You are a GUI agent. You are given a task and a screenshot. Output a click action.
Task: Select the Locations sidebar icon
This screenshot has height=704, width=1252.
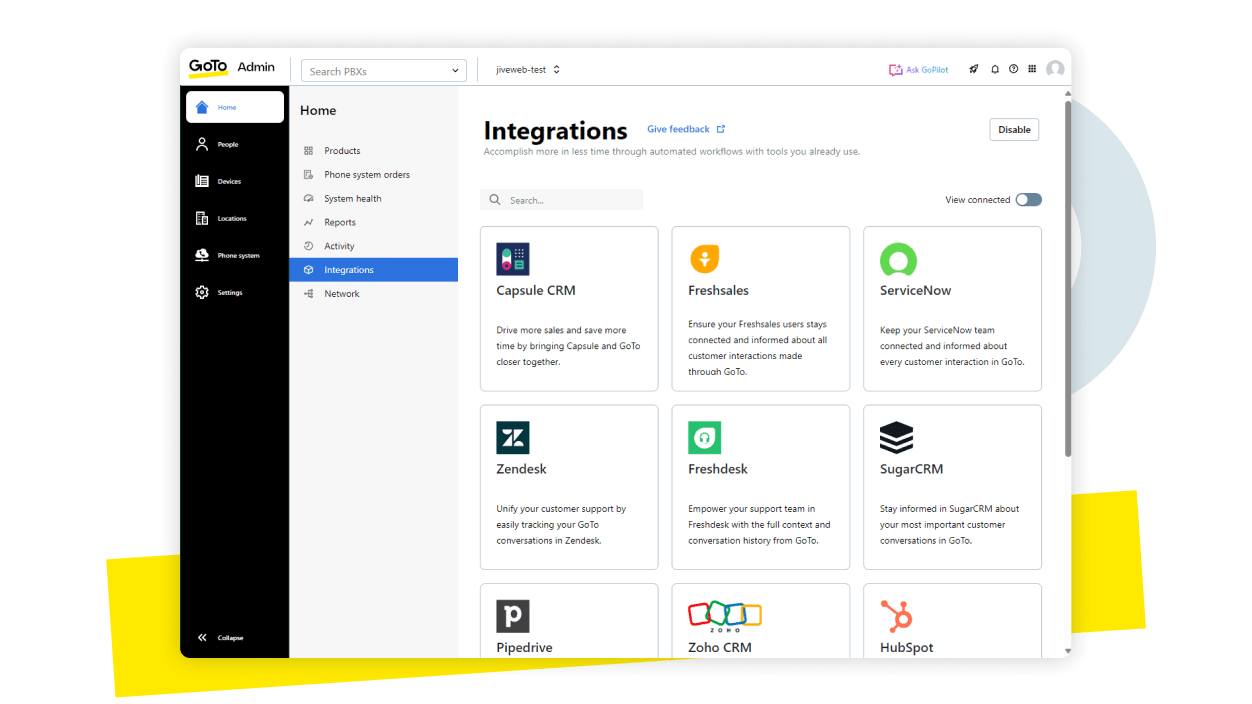[x=202, y=218]
